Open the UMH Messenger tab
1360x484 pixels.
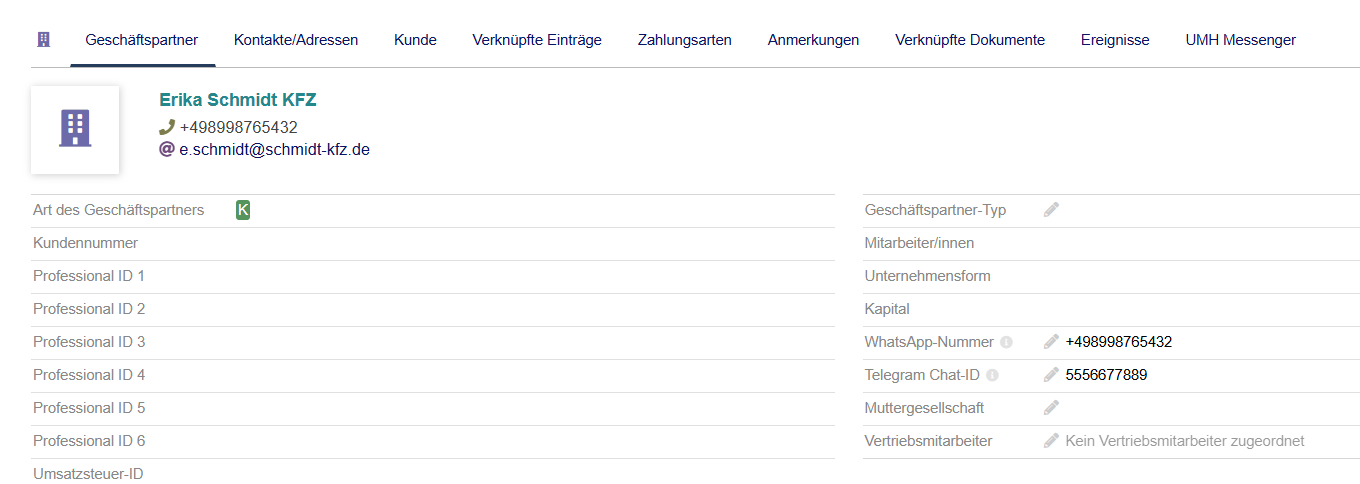point(1240,40)
